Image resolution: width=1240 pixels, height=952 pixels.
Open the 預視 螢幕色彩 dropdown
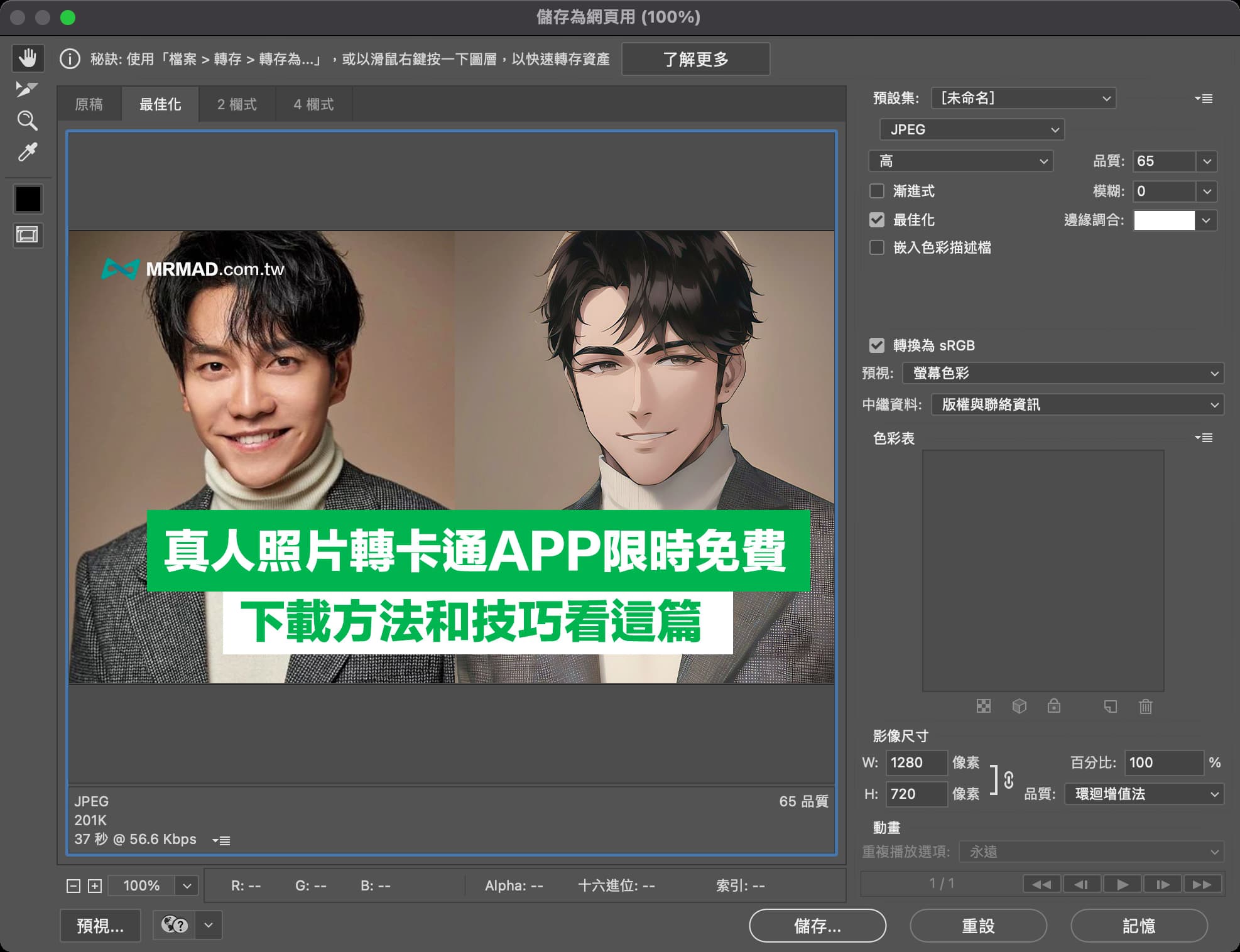pyautogui.click(x=1063, y=373)
